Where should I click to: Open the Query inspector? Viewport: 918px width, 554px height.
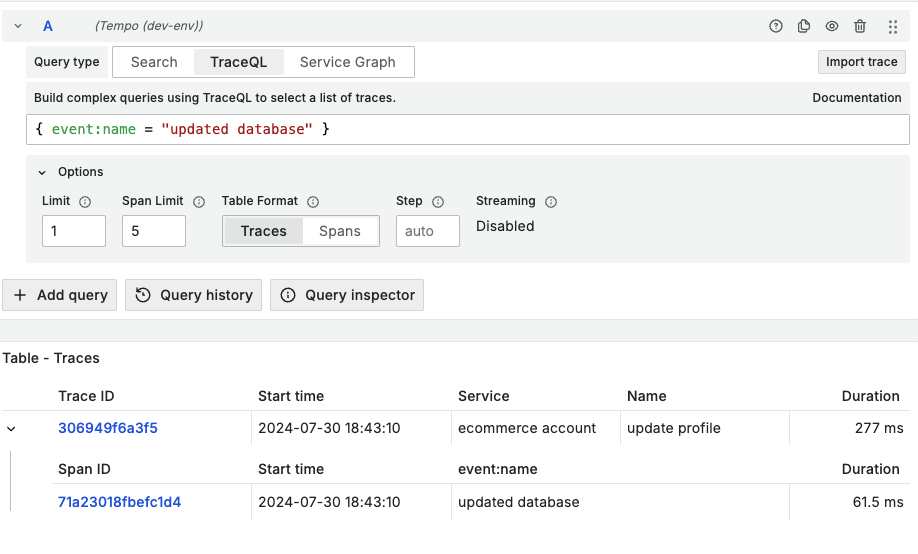[x=347, y=295]
